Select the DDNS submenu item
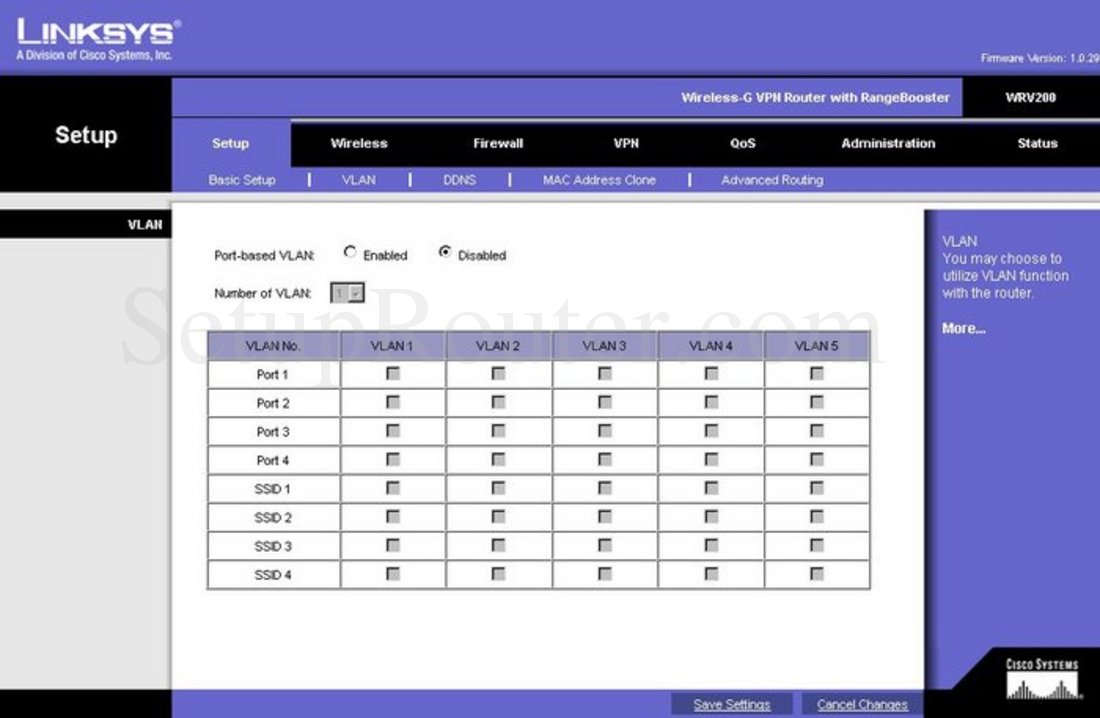This screenshot has width=1100, height=718. (459, 180)
